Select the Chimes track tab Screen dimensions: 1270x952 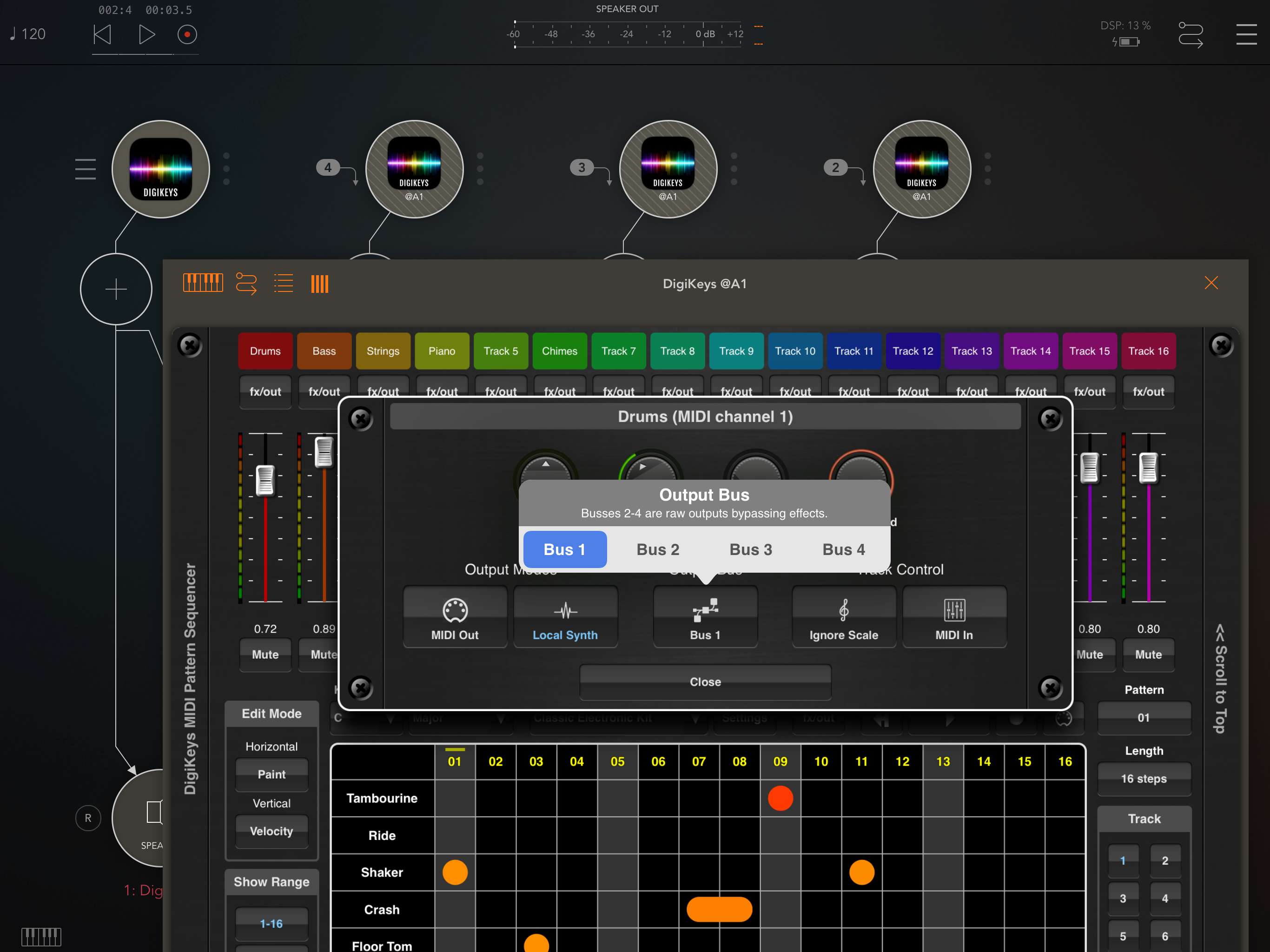559,351
